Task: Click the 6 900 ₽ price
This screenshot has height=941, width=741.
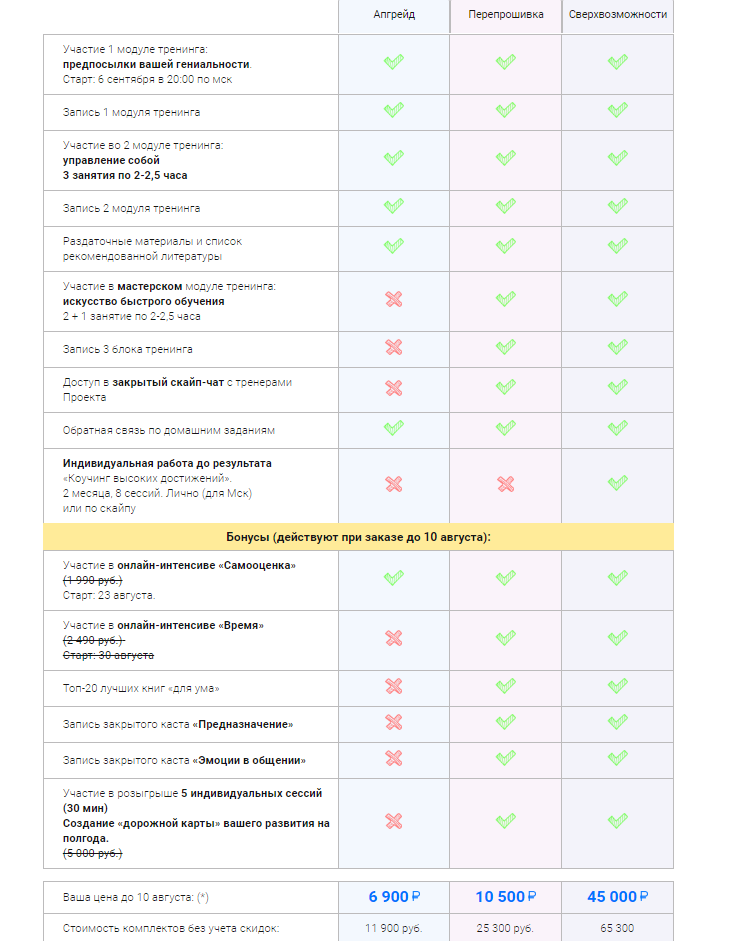Action: (394, 897)
